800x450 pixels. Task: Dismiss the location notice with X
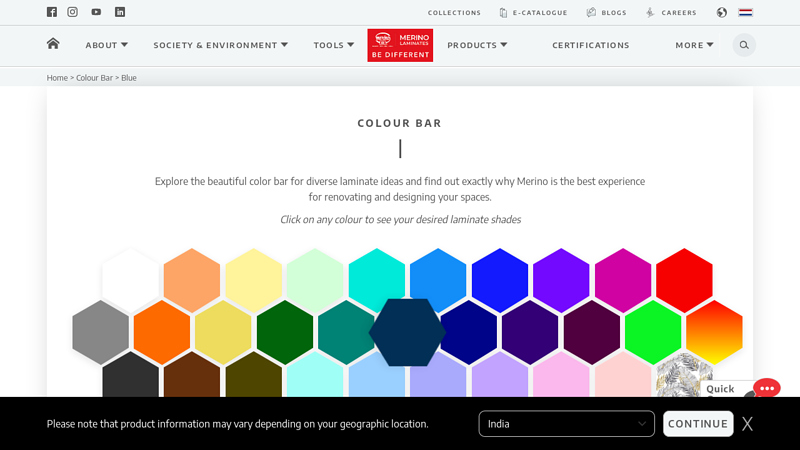(747, 423)
